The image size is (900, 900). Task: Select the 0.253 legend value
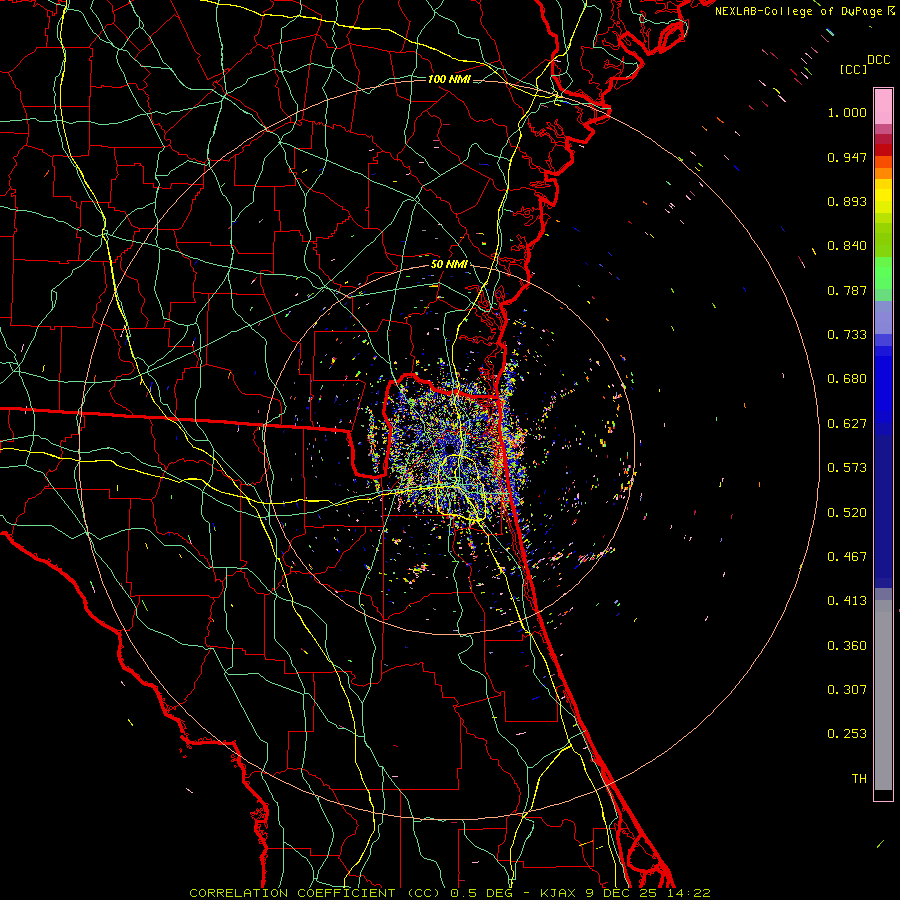click(x=847, y=734)
